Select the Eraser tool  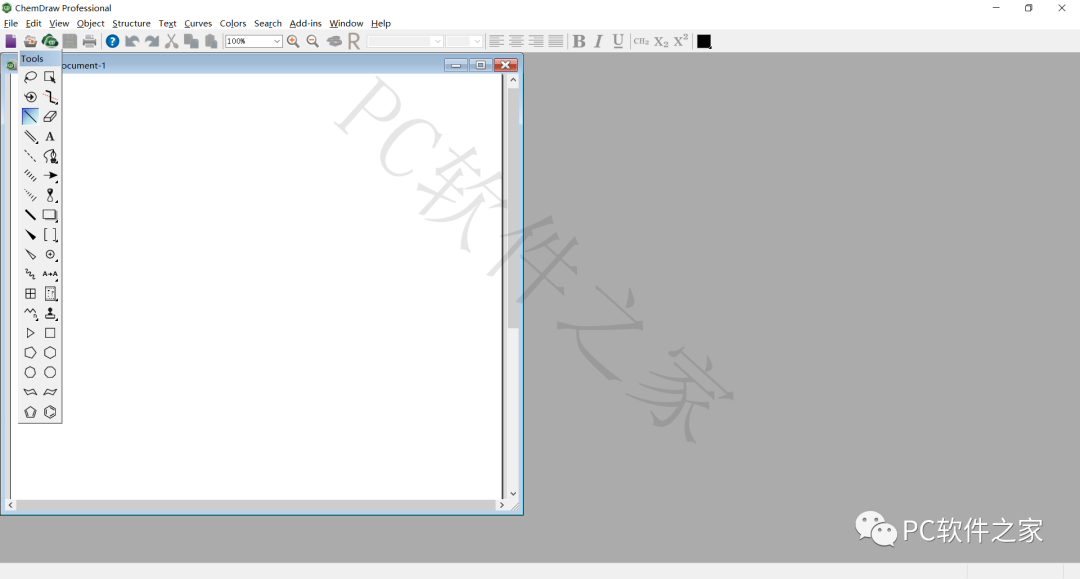coord(50,116)
